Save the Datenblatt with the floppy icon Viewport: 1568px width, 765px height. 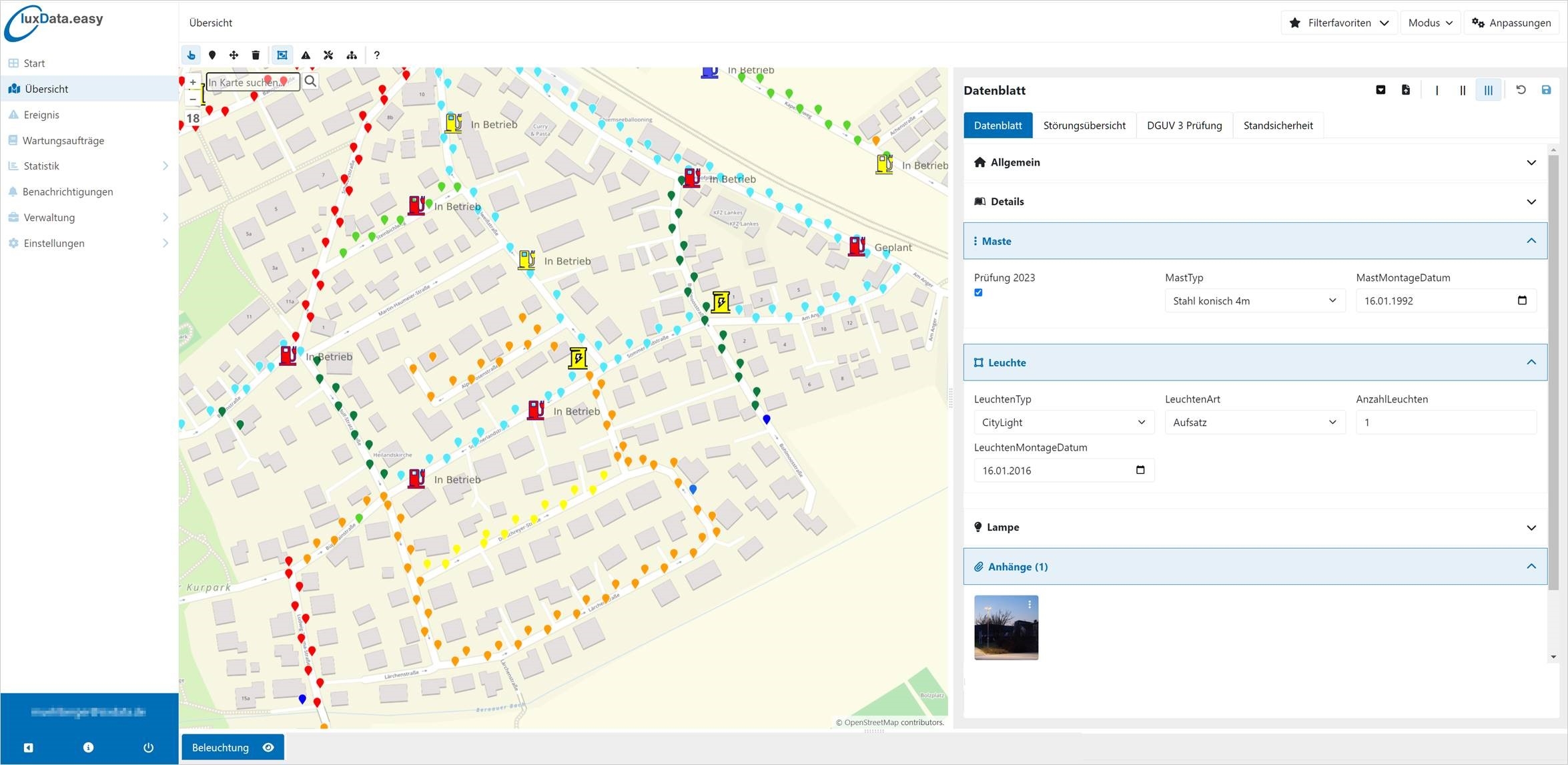pos(1546,90)
